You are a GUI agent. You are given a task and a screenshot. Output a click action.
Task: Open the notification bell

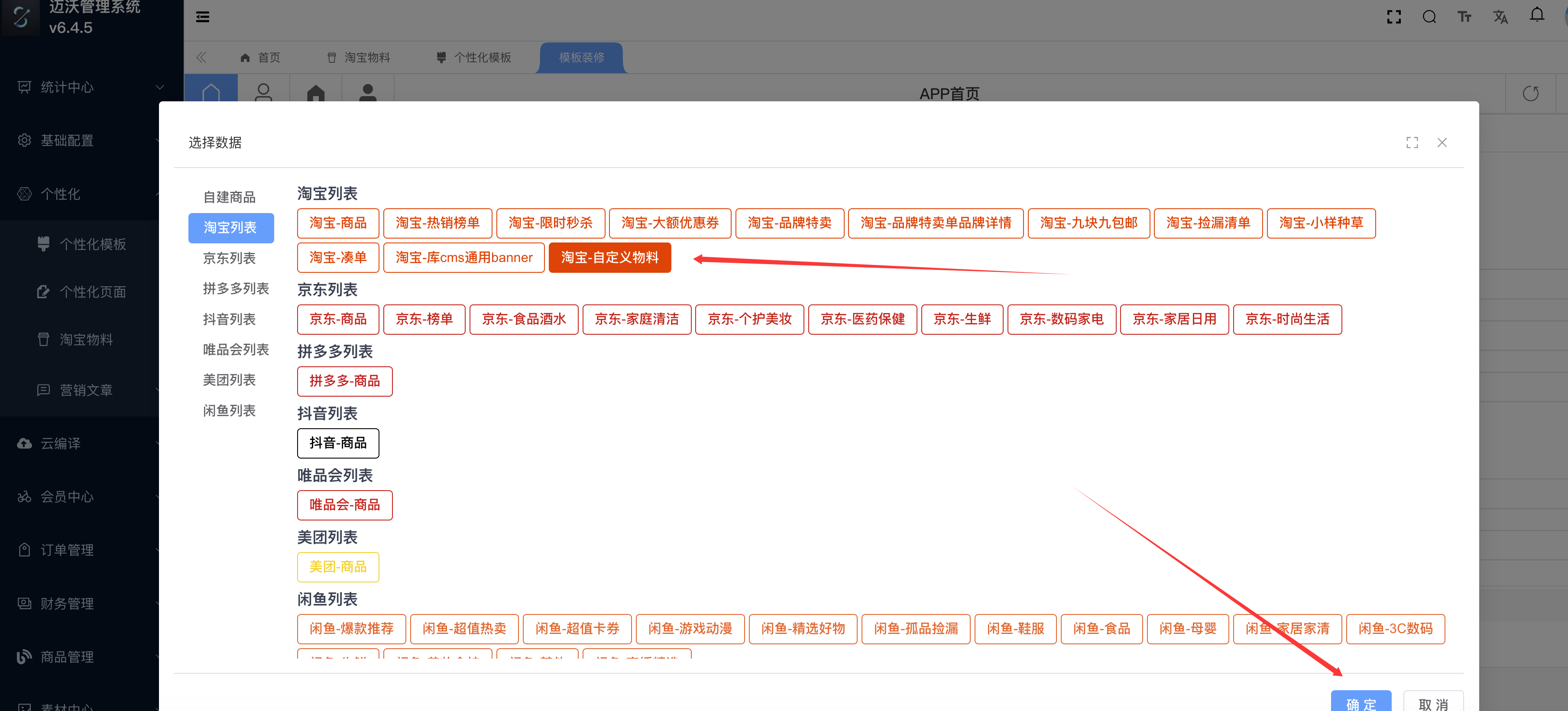1536,15
